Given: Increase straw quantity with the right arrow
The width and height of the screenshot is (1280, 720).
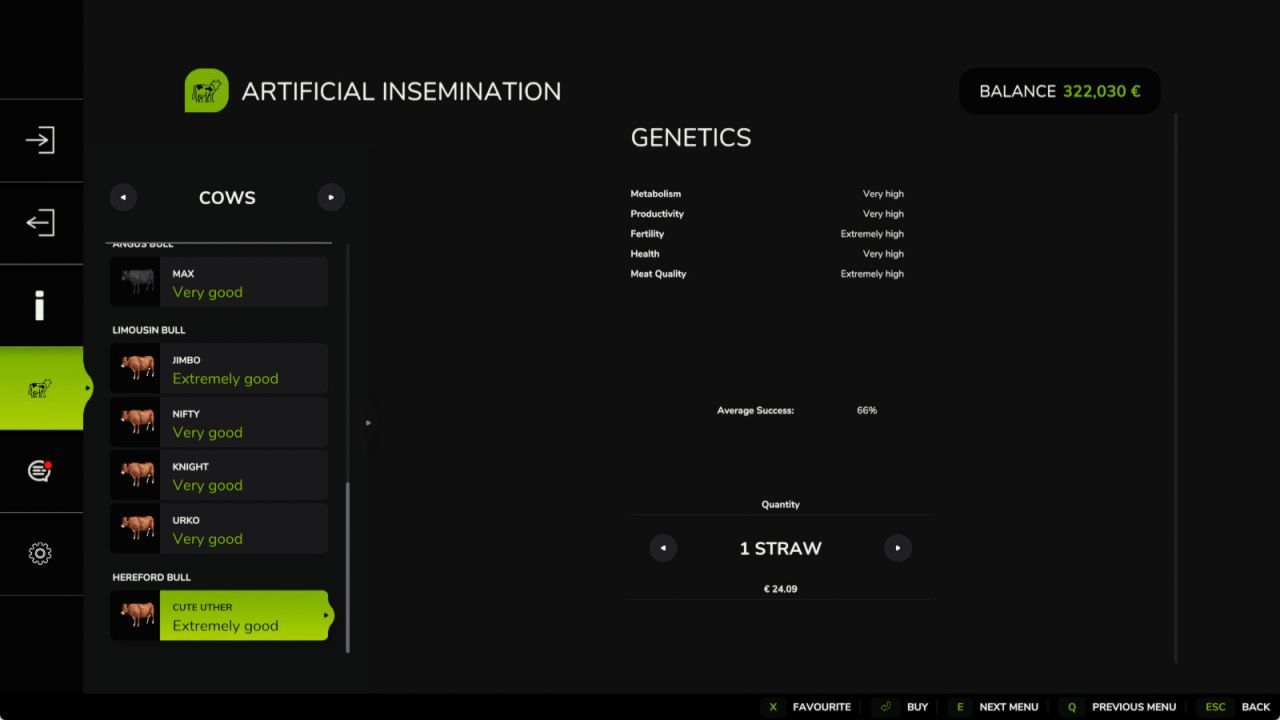Looking at the screenshot, I should click(x=897, y=548).
